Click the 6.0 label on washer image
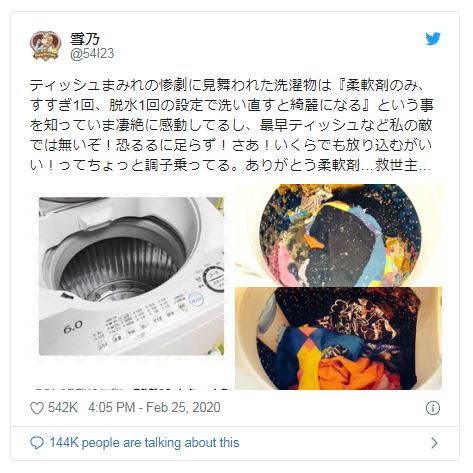 pyautogui.click(x=73, y=327)
